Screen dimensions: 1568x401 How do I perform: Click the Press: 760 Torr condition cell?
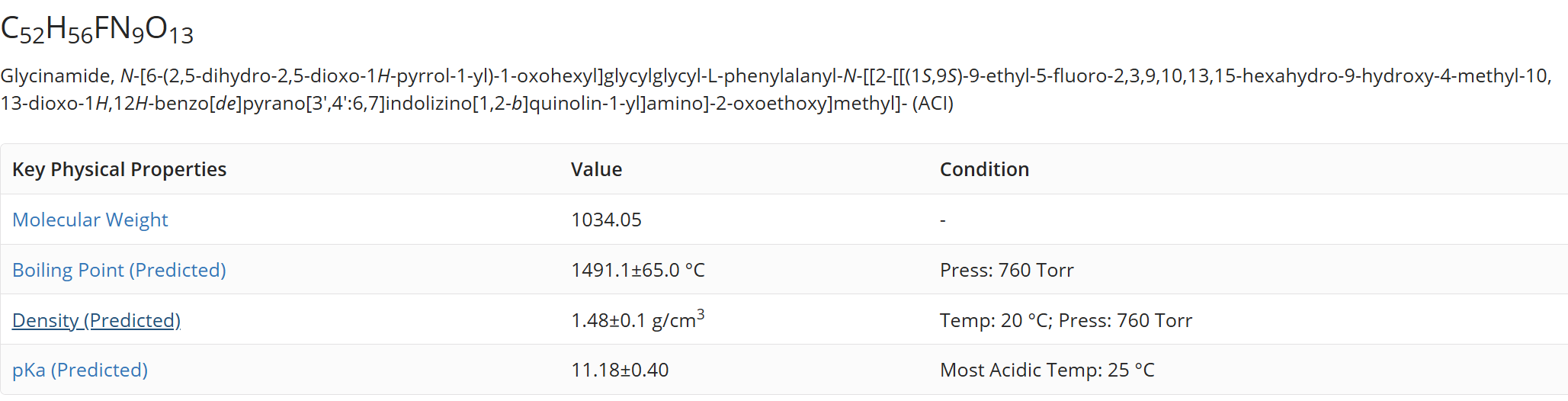(x=1006, y=270)
